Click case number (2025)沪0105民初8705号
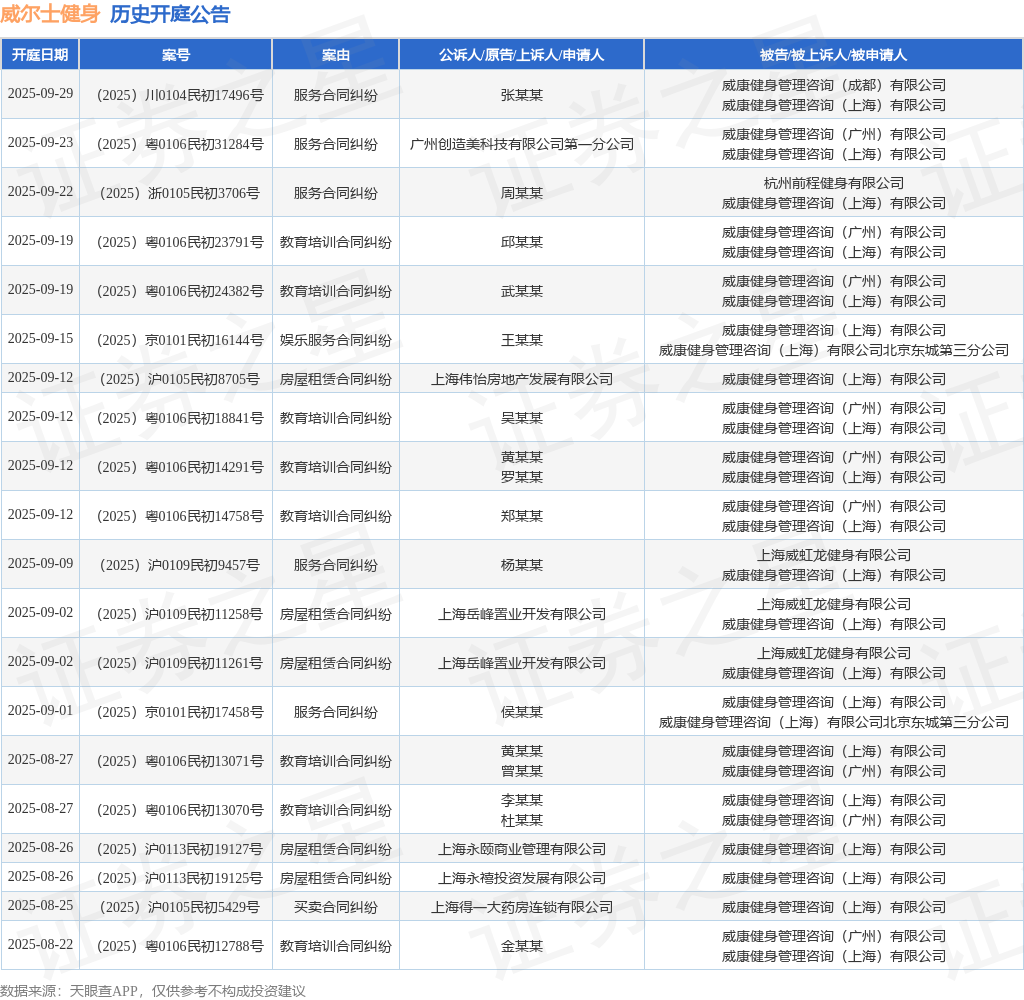 click(x=180, y=379)
